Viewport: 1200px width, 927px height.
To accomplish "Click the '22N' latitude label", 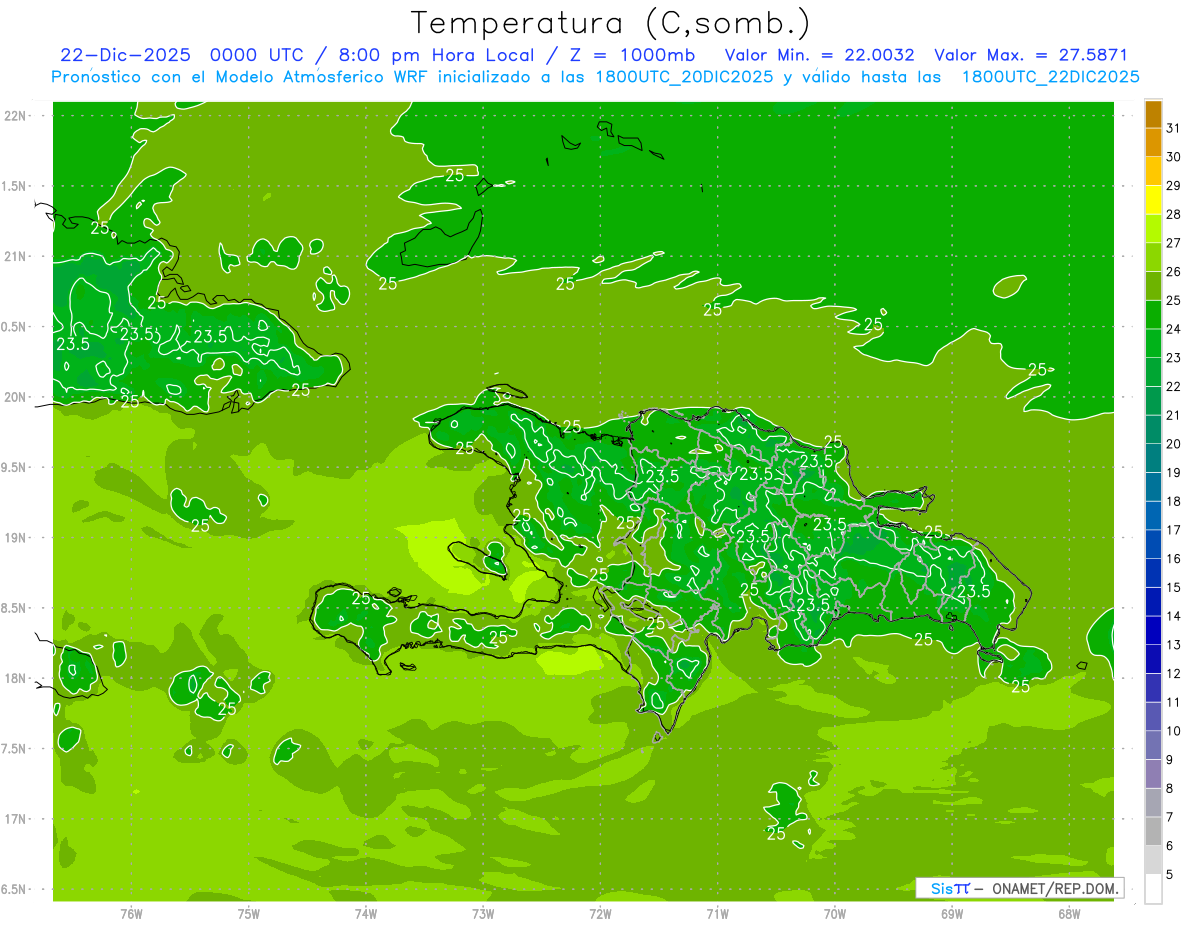I will click(15, 116).
